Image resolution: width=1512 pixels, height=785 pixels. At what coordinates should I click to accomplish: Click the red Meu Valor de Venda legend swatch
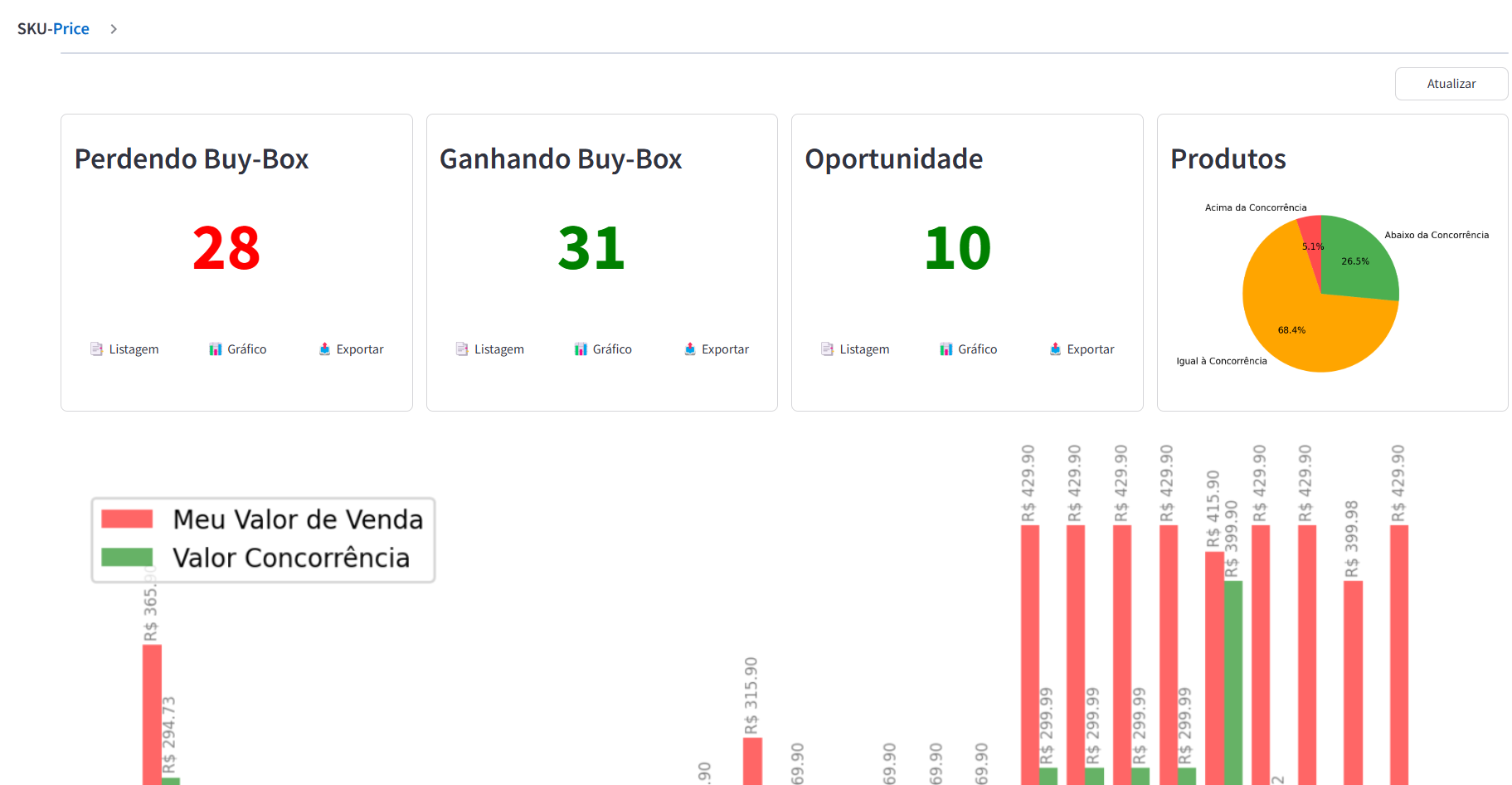pos(126,519)
